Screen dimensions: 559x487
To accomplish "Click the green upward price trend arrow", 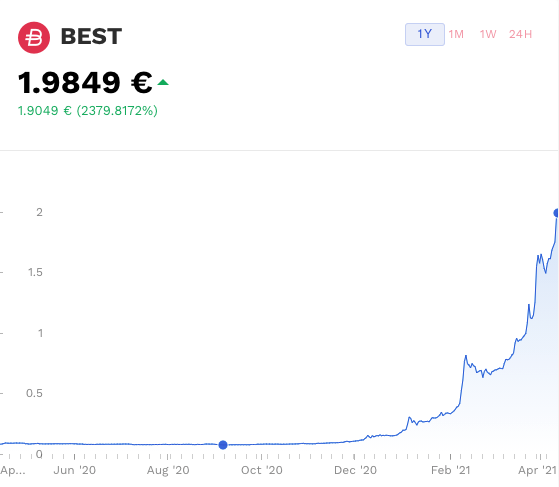I will pos(163,83).
